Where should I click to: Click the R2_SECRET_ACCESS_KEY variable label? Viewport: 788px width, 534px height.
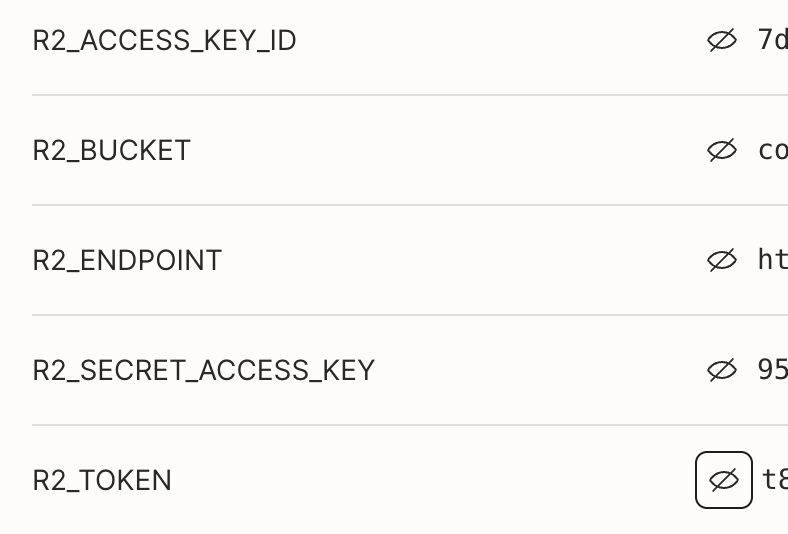(x=204, y=370)
